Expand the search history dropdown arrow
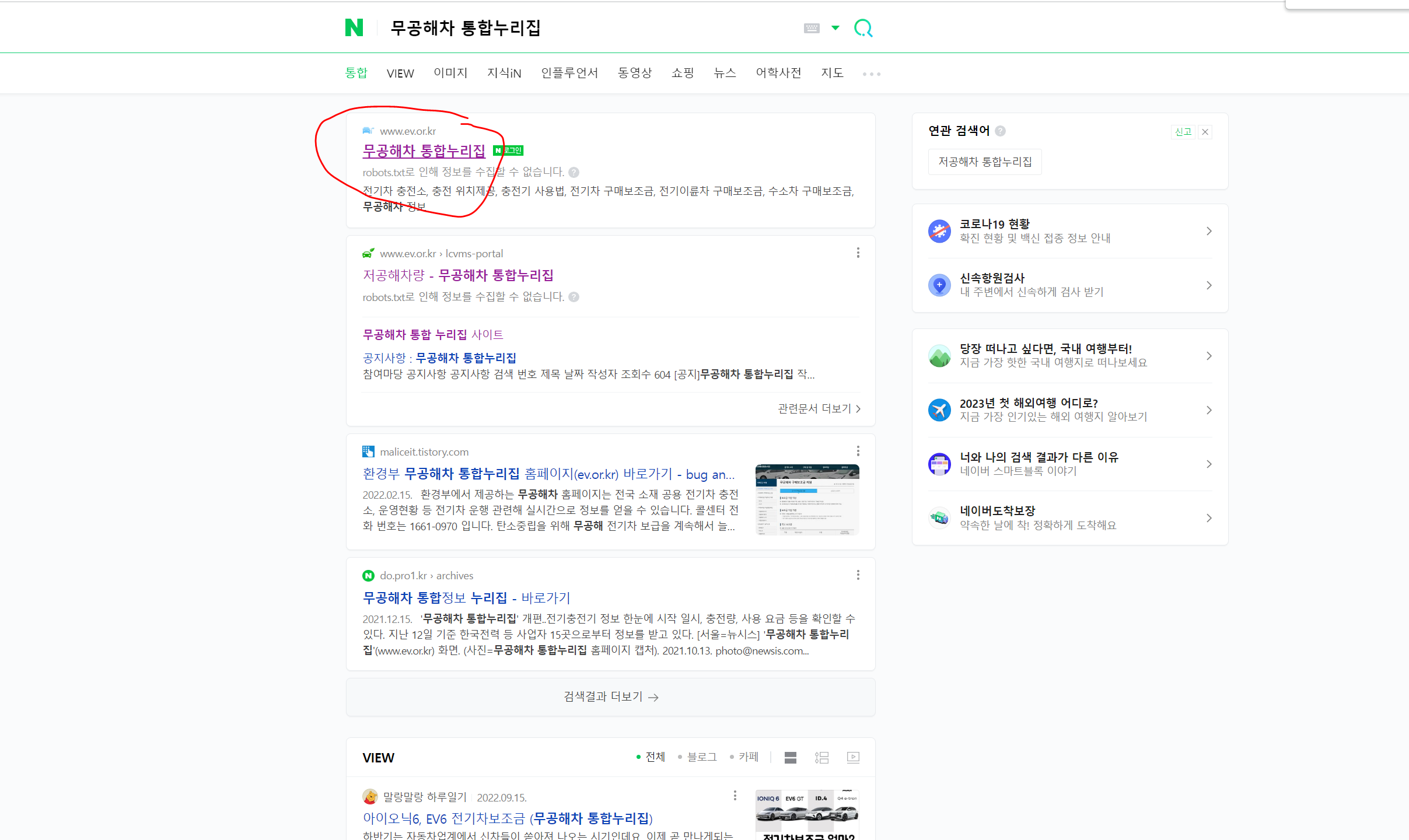 click(x=835, y=27)
